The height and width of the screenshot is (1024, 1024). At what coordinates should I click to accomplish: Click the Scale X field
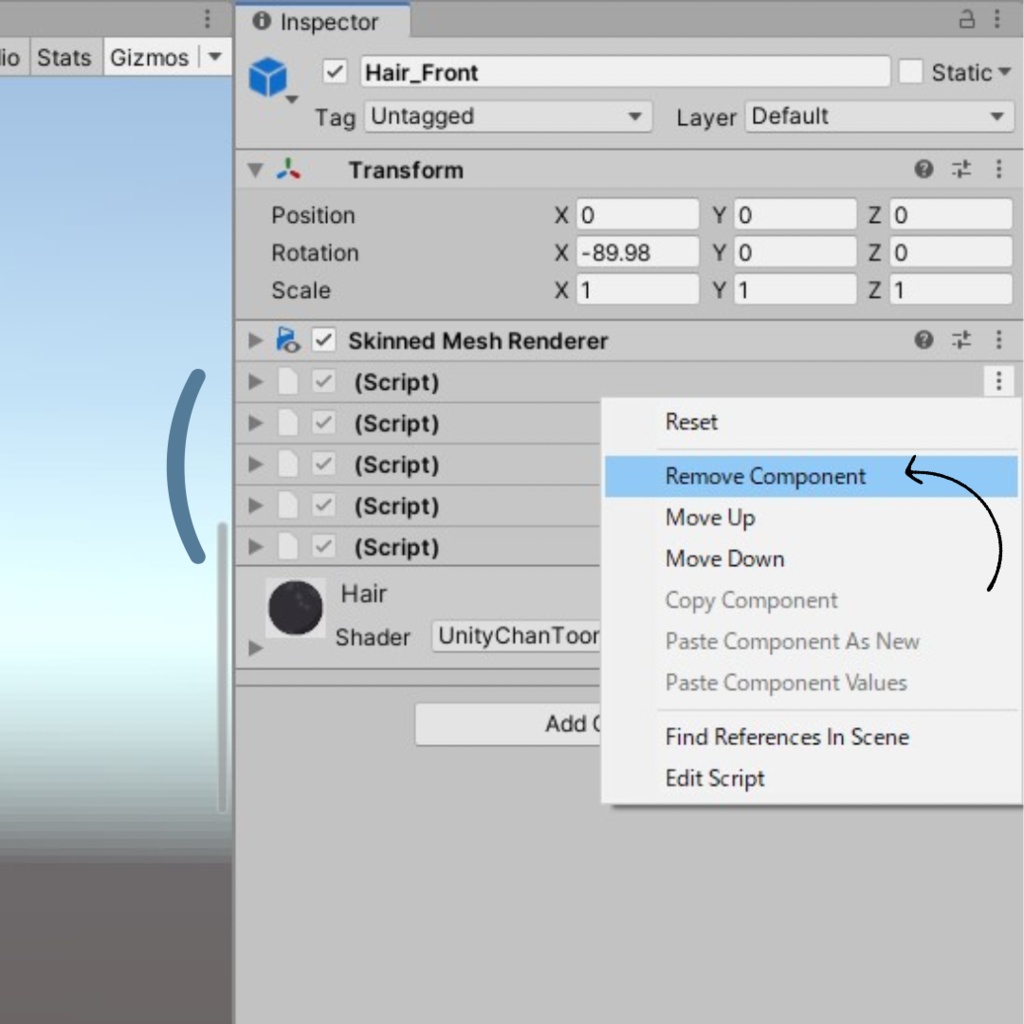[x=637, y=289]
